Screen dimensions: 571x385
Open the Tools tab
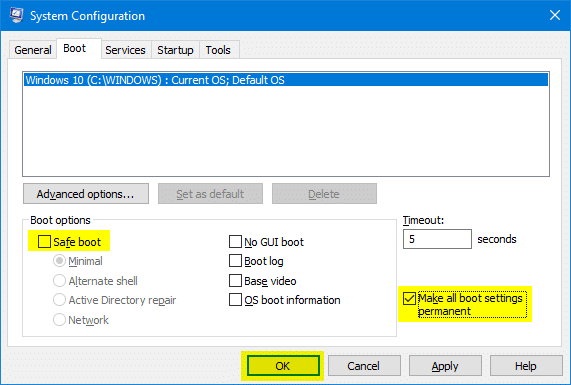pos(218,50)
